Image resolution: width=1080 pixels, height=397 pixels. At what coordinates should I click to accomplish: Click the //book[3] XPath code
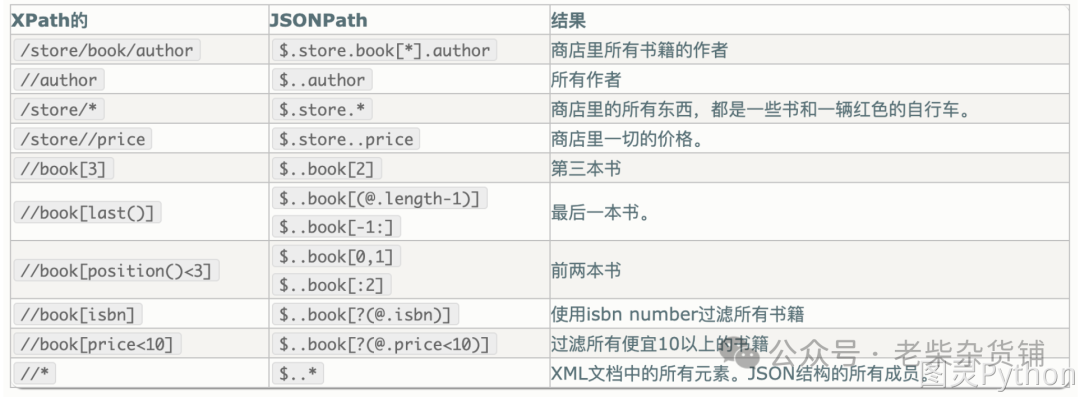coord(63,169)
